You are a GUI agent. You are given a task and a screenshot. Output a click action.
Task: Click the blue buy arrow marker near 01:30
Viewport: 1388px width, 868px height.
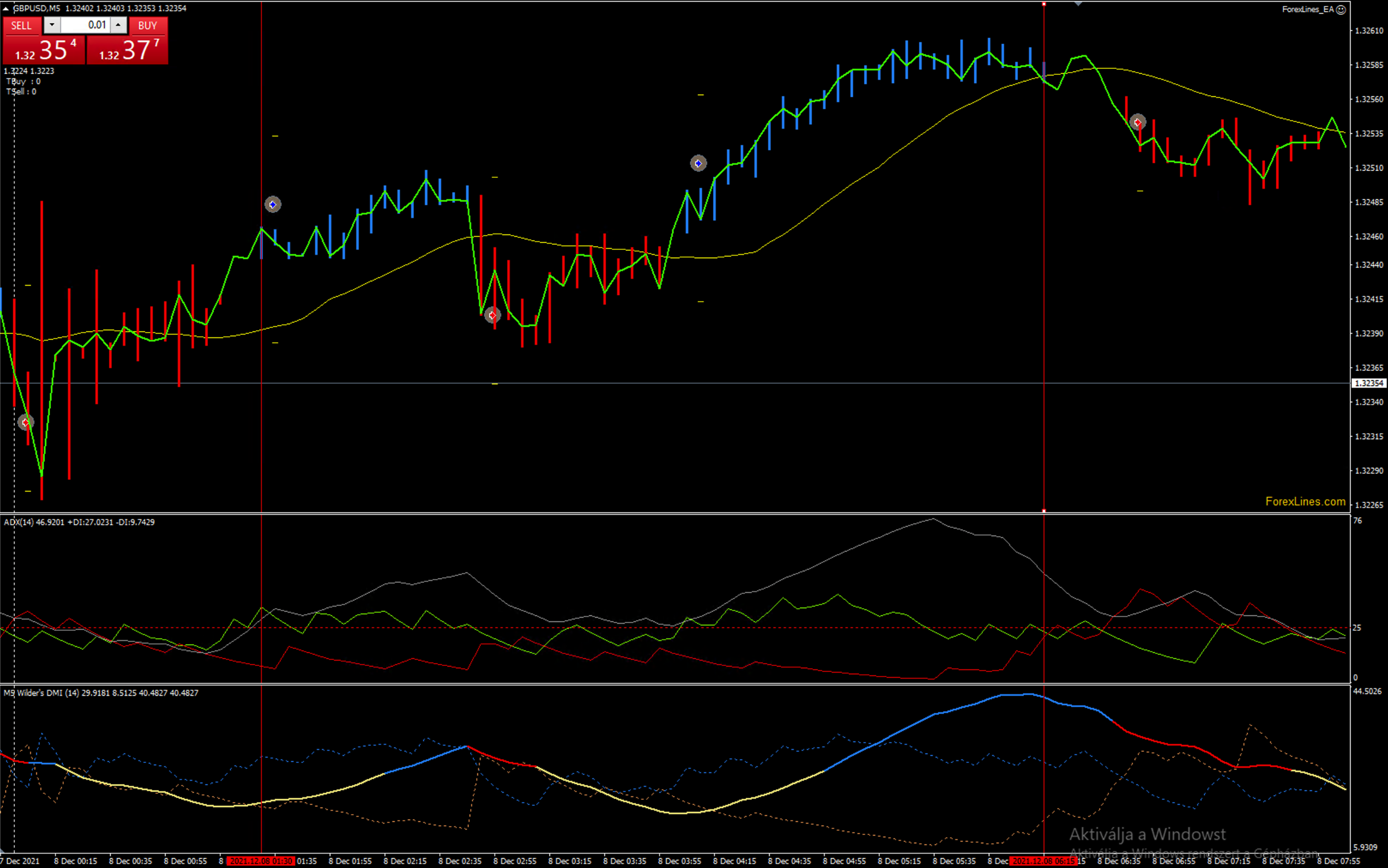click(273, 204)
